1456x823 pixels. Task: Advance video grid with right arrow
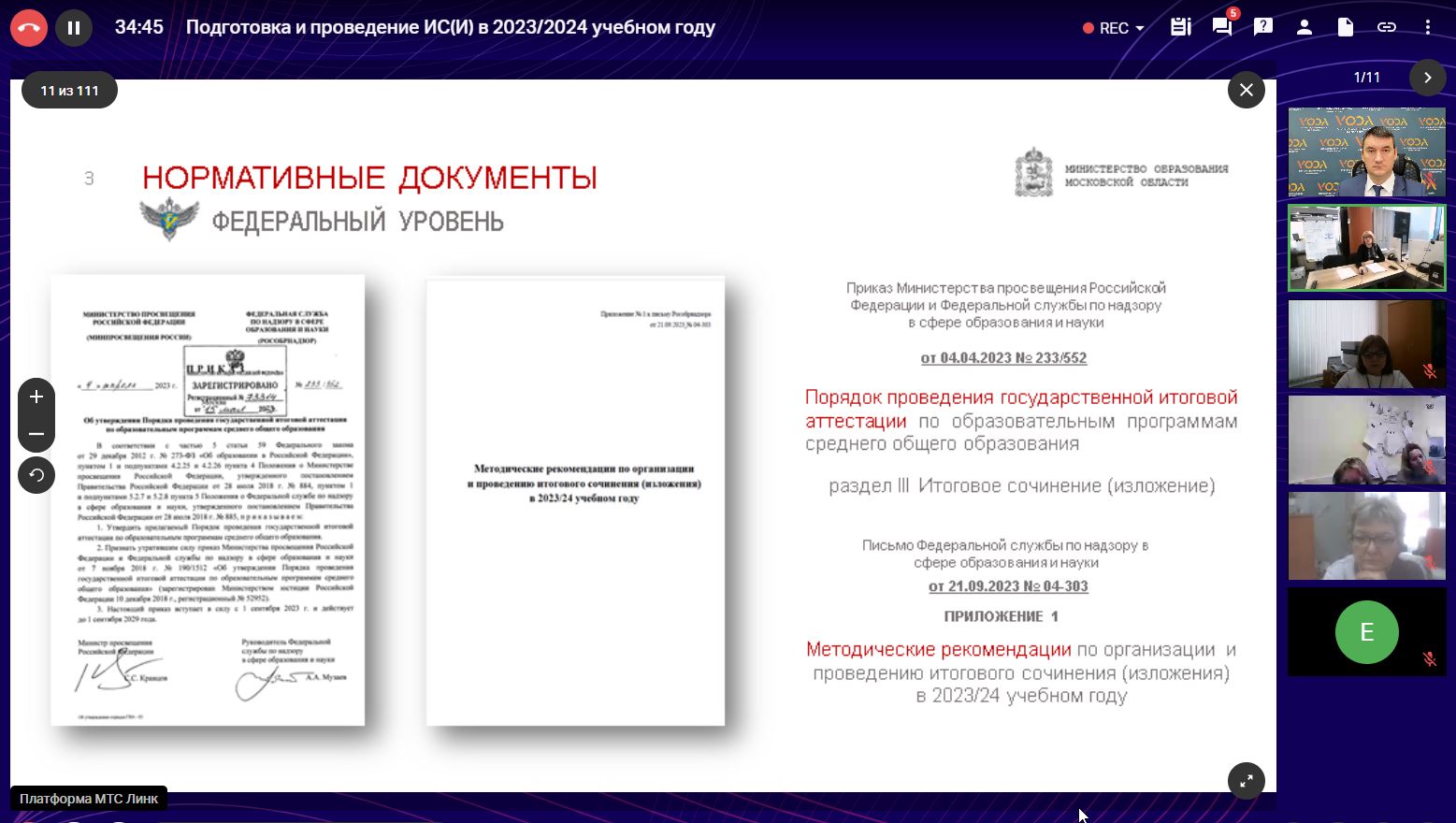pyautogui.click(x=1428, y=78)
